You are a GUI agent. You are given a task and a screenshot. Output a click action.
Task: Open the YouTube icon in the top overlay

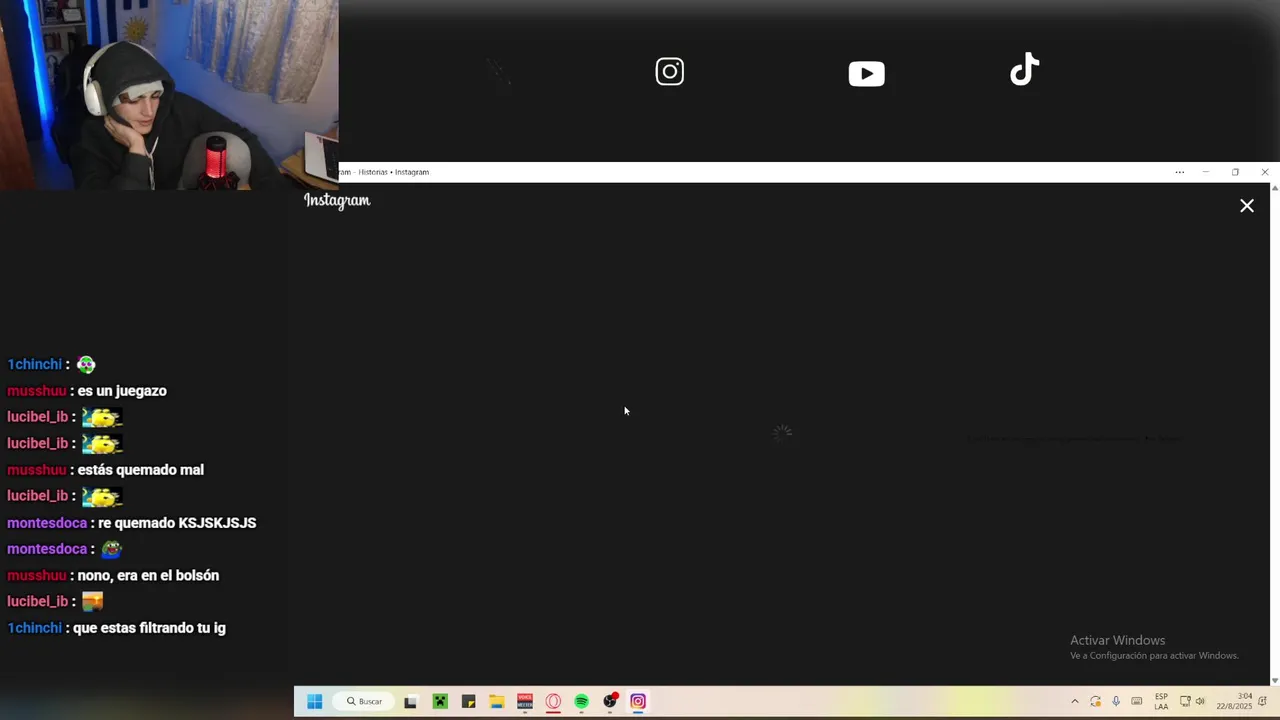[866, 74]
